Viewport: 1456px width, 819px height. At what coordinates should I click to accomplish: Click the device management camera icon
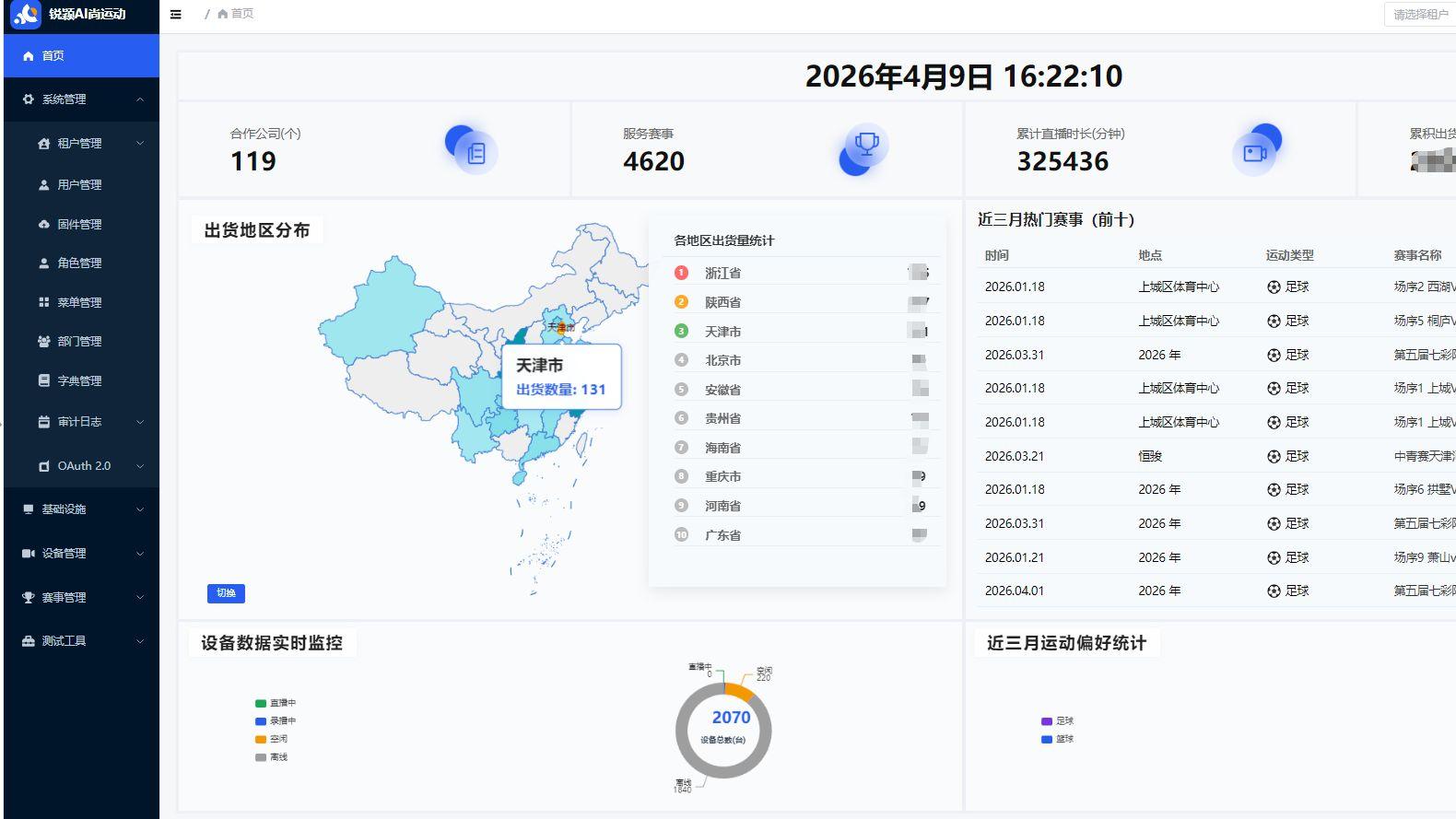click(29, 554)
